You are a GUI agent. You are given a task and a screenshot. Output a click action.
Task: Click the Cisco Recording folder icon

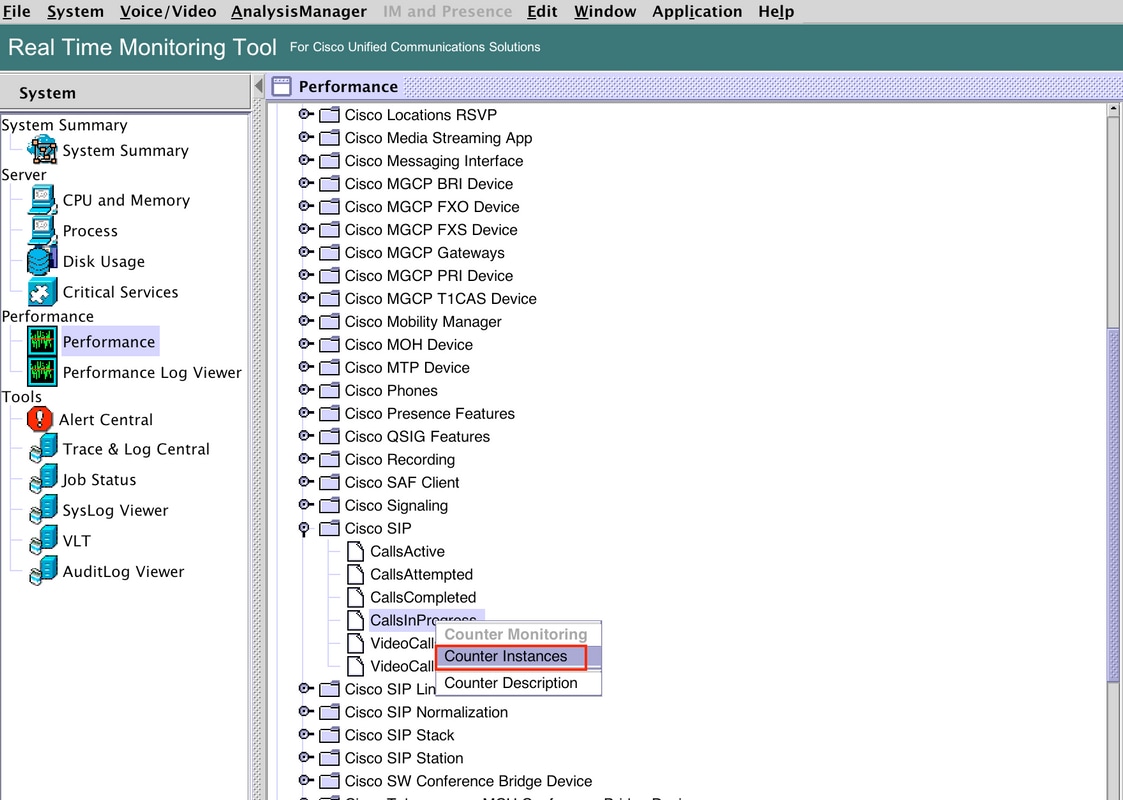point(329,459)
